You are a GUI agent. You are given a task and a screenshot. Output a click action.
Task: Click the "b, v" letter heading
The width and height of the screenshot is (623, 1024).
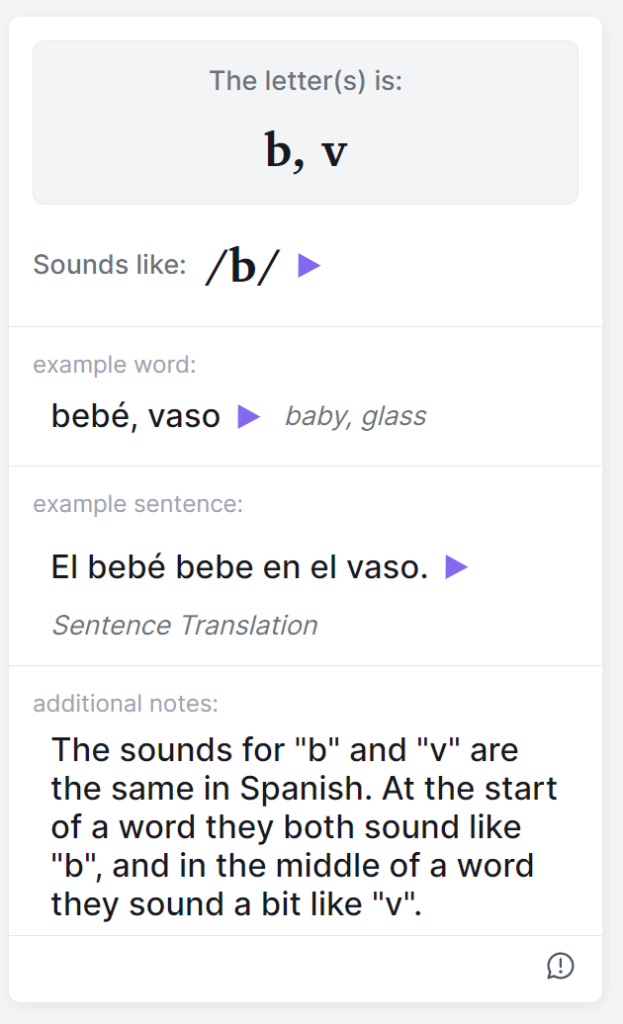[306, 150]
